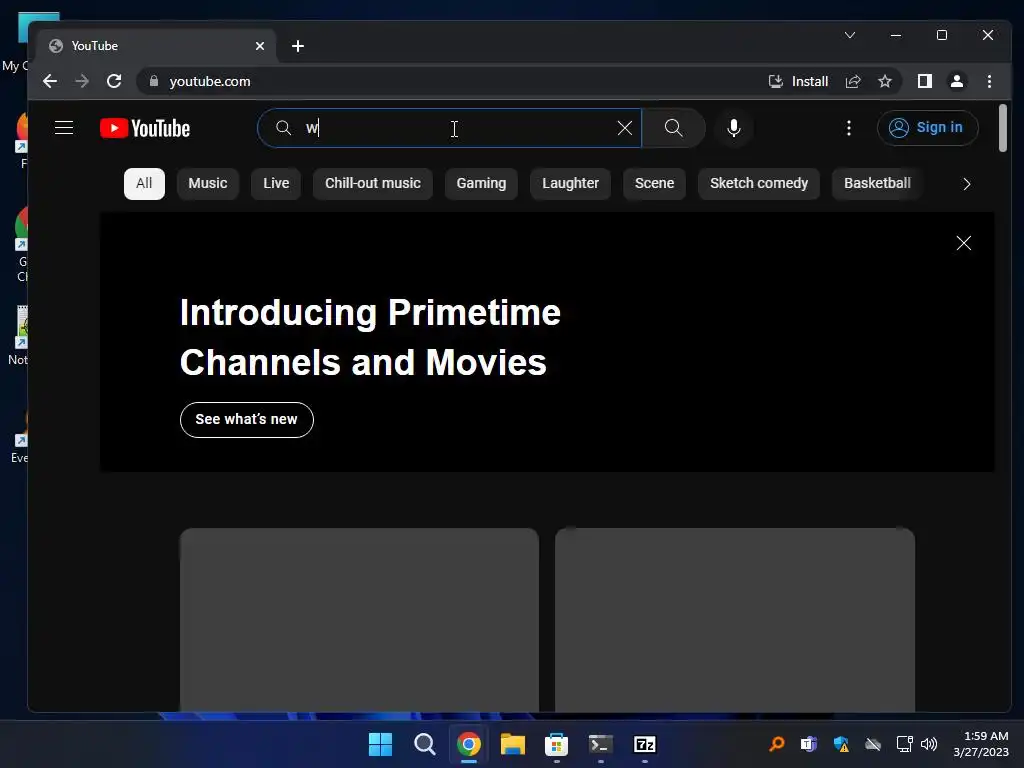Open a new tab with the plus button

298,46
